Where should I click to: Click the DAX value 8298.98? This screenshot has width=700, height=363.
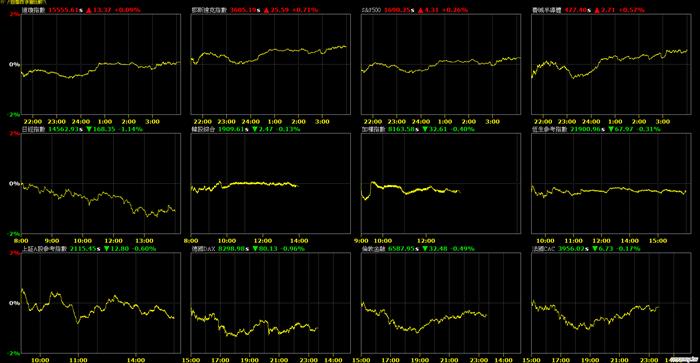231,248
